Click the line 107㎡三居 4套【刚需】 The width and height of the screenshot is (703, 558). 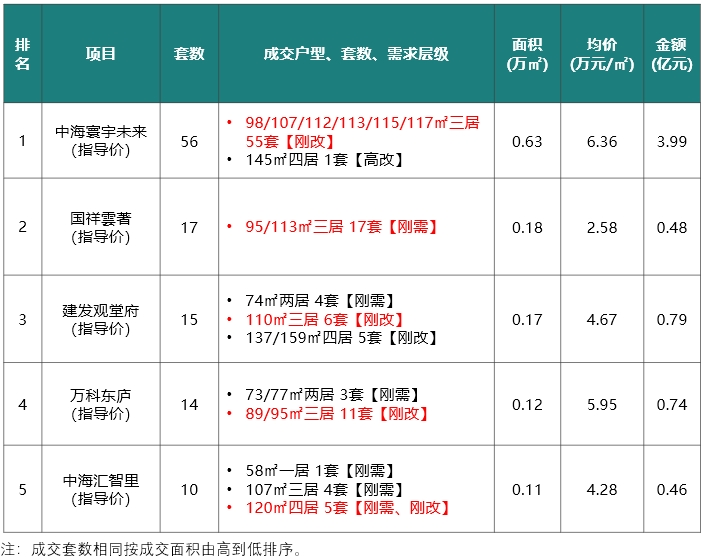325,489
